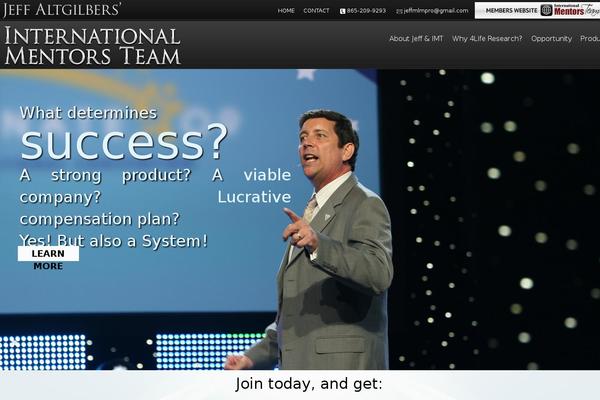Image resolution: width=600 pixels, height=400 pixels.
Task: Click the hero slide photo of the speaker
Action: [x=300, y=219]
